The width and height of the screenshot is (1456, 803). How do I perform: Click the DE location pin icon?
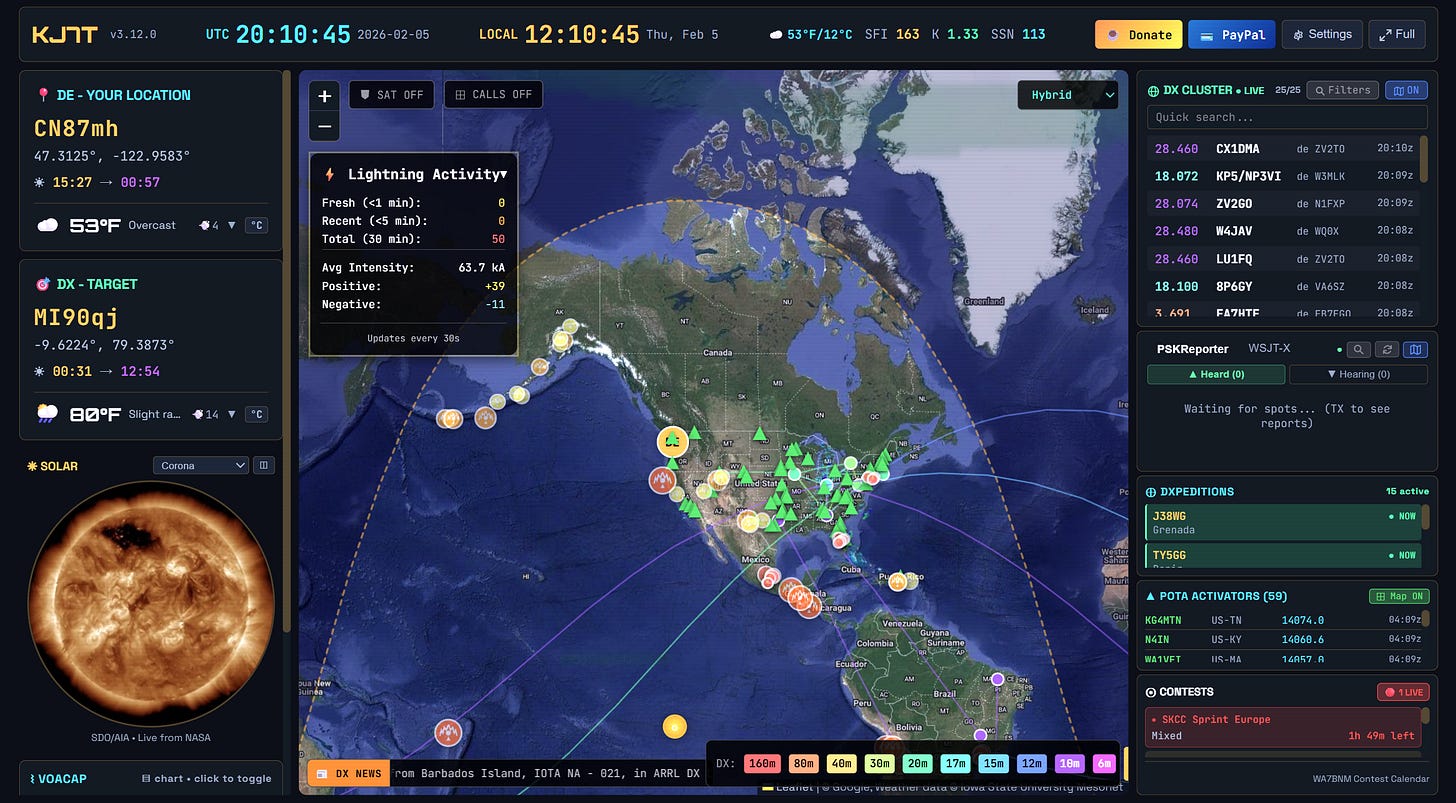coord(42,95)
